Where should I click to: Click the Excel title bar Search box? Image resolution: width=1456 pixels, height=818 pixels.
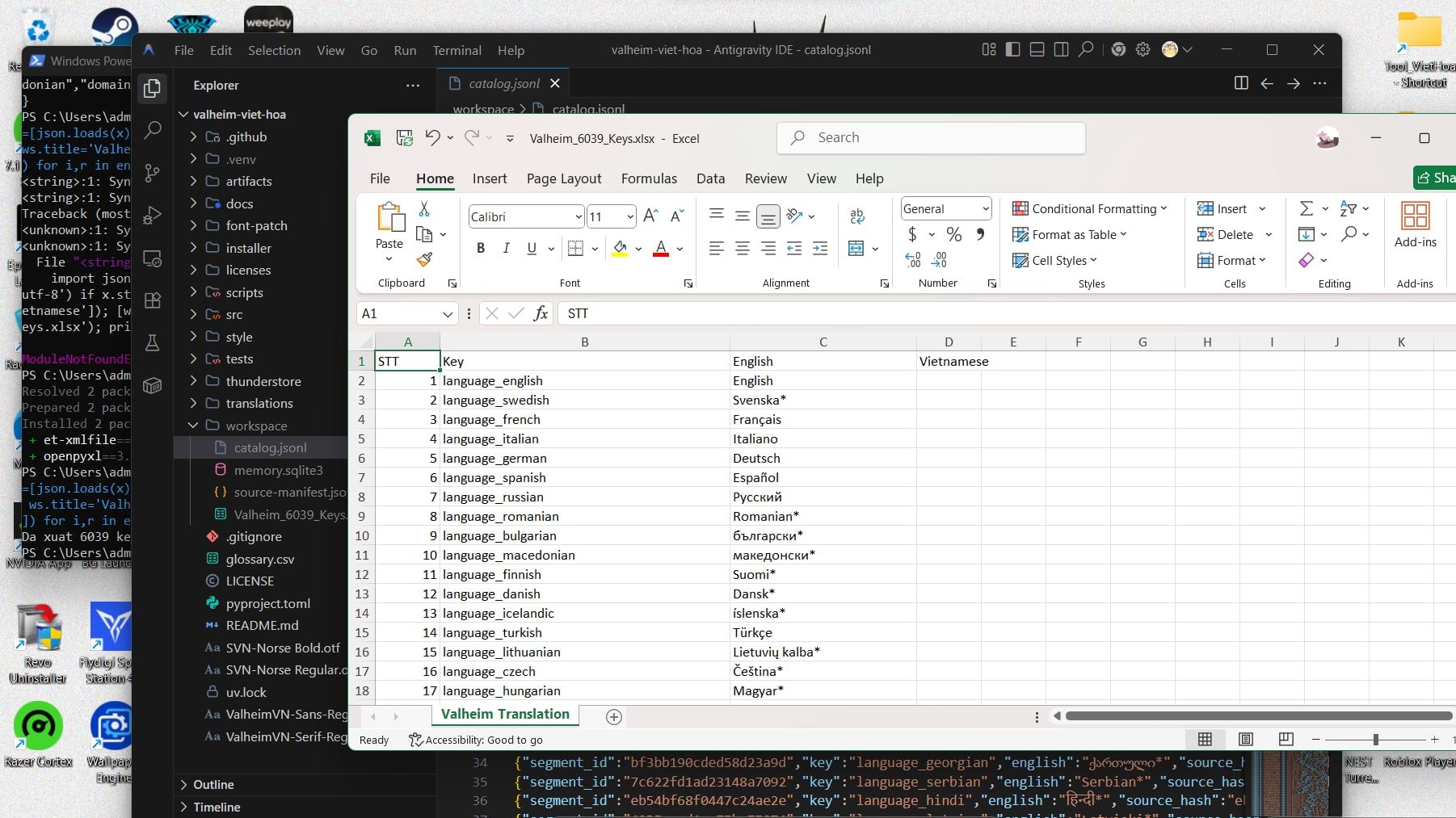(931, 138)
